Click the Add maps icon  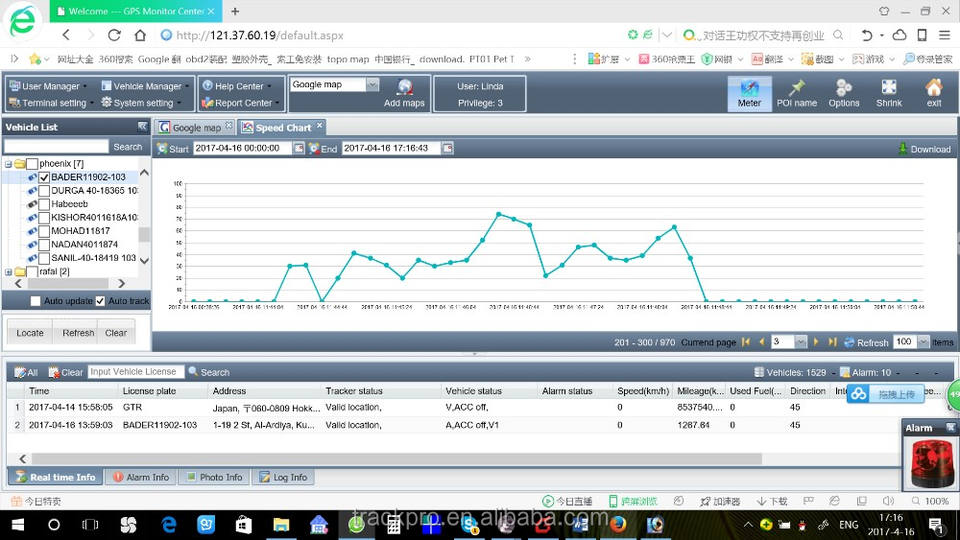click(405, 88)
